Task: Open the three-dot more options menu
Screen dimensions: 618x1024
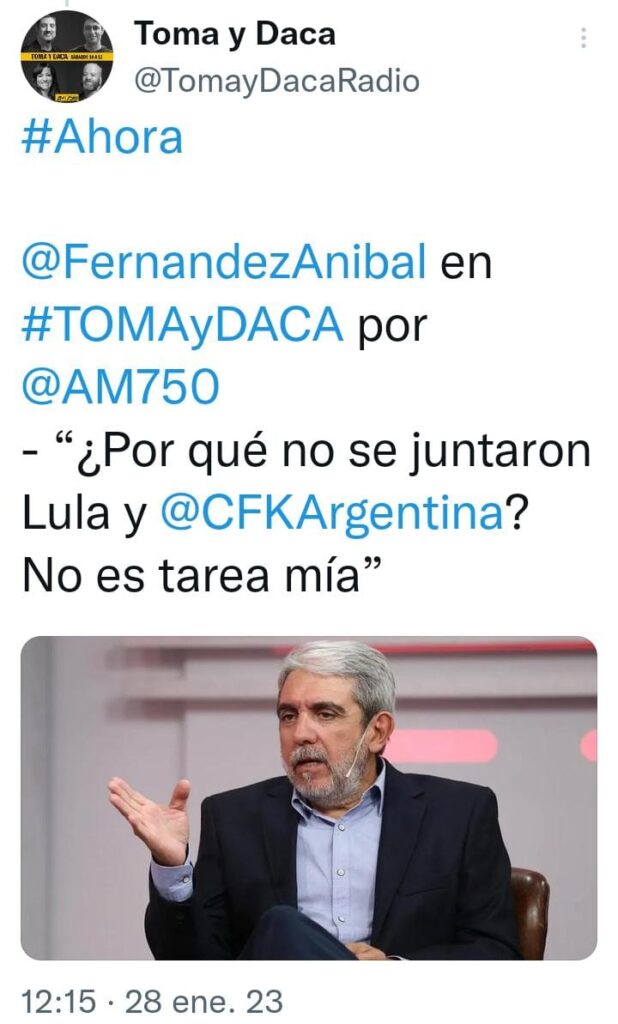Action: point(583,39)
